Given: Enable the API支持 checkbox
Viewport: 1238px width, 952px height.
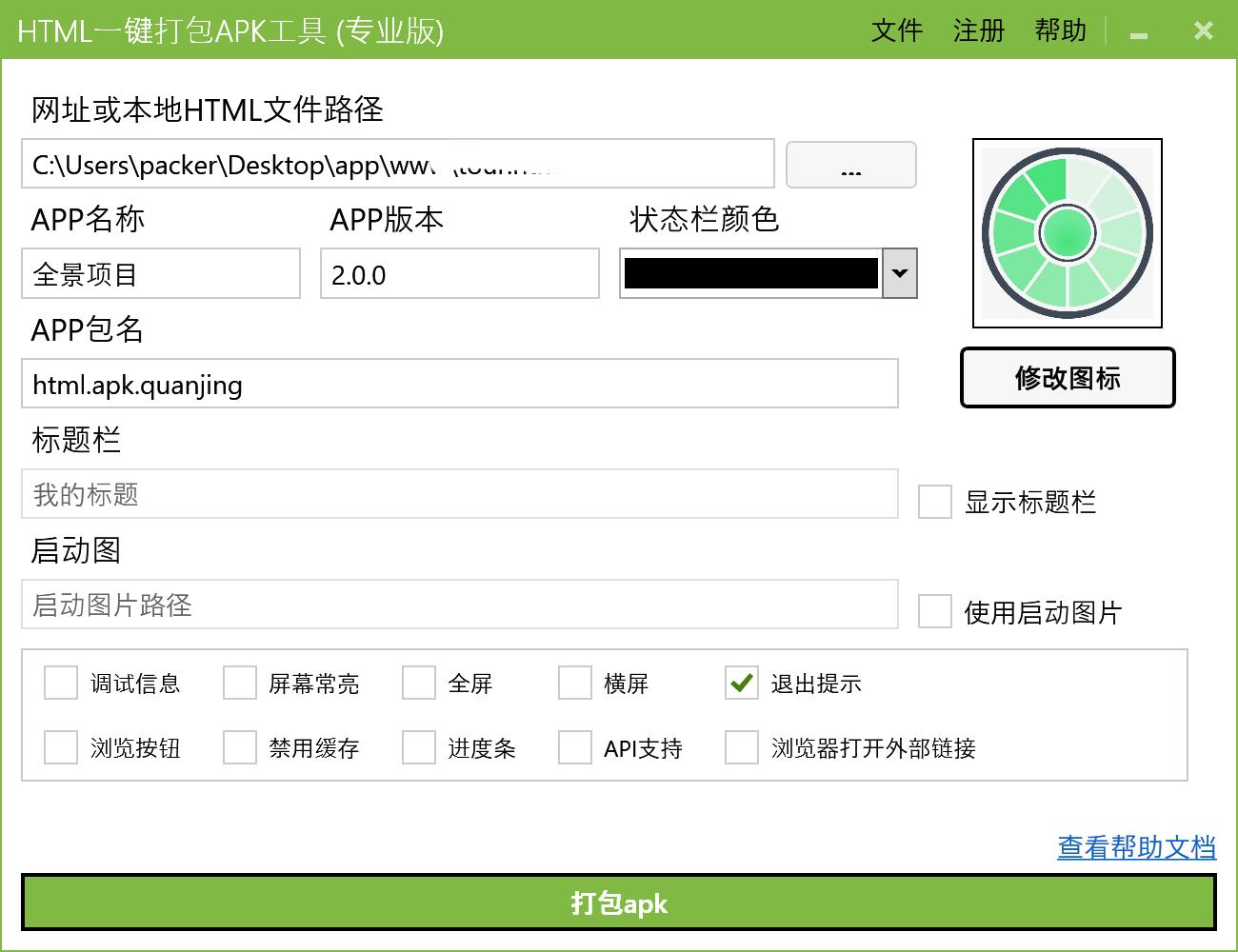Looking at the screenshot, I should pyautogui.click(x=574, y=748).
